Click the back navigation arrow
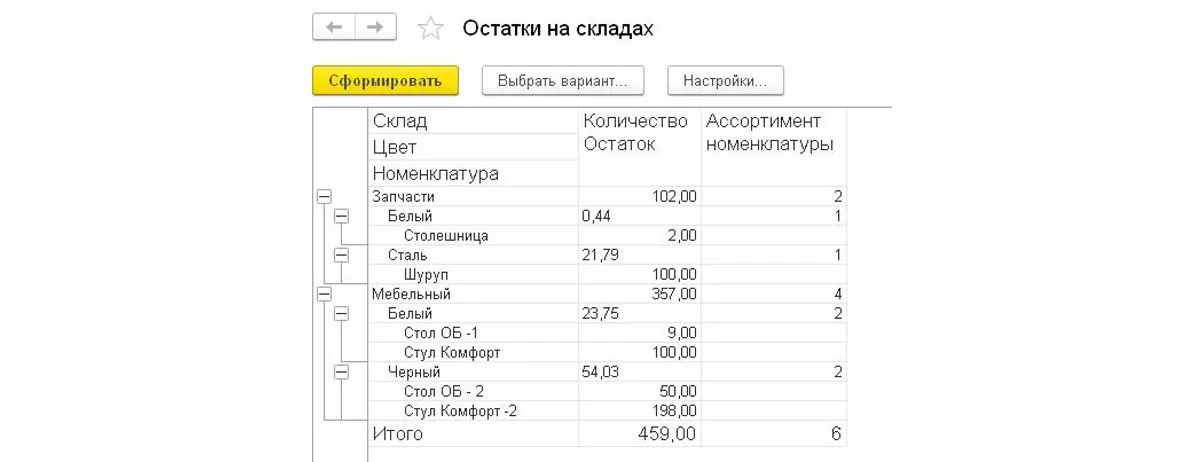 pos(334,27)
